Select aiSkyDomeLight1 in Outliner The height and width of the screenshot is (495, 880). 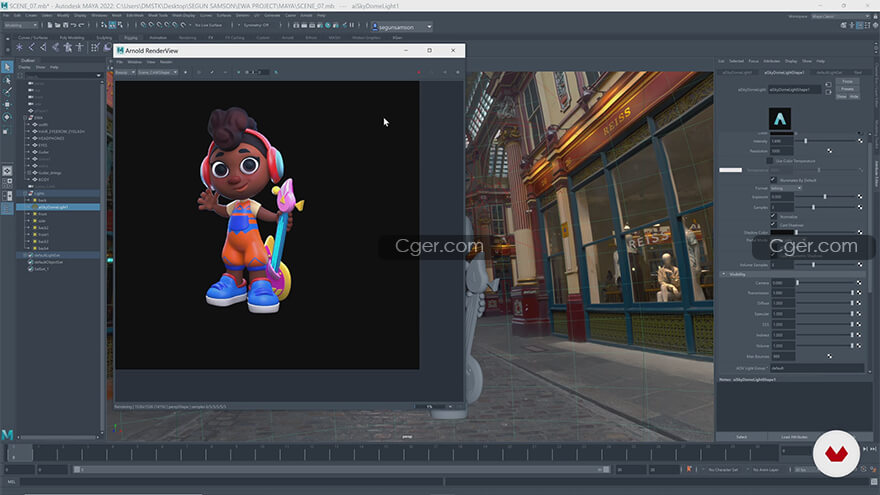pos(58,207)
